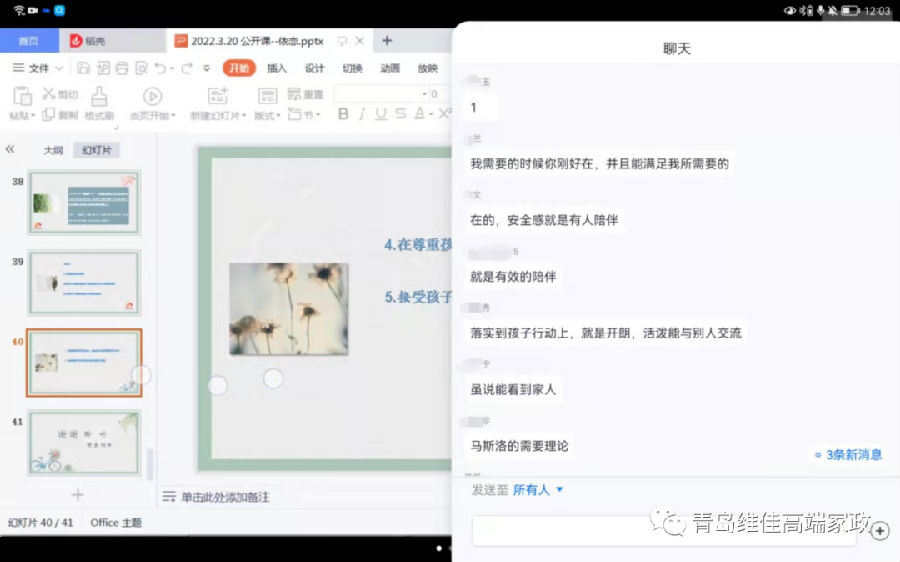This screenshot has height=562, width=900.
Task: Switch to the 插入 ribbon tab
Action: (277, 68)
